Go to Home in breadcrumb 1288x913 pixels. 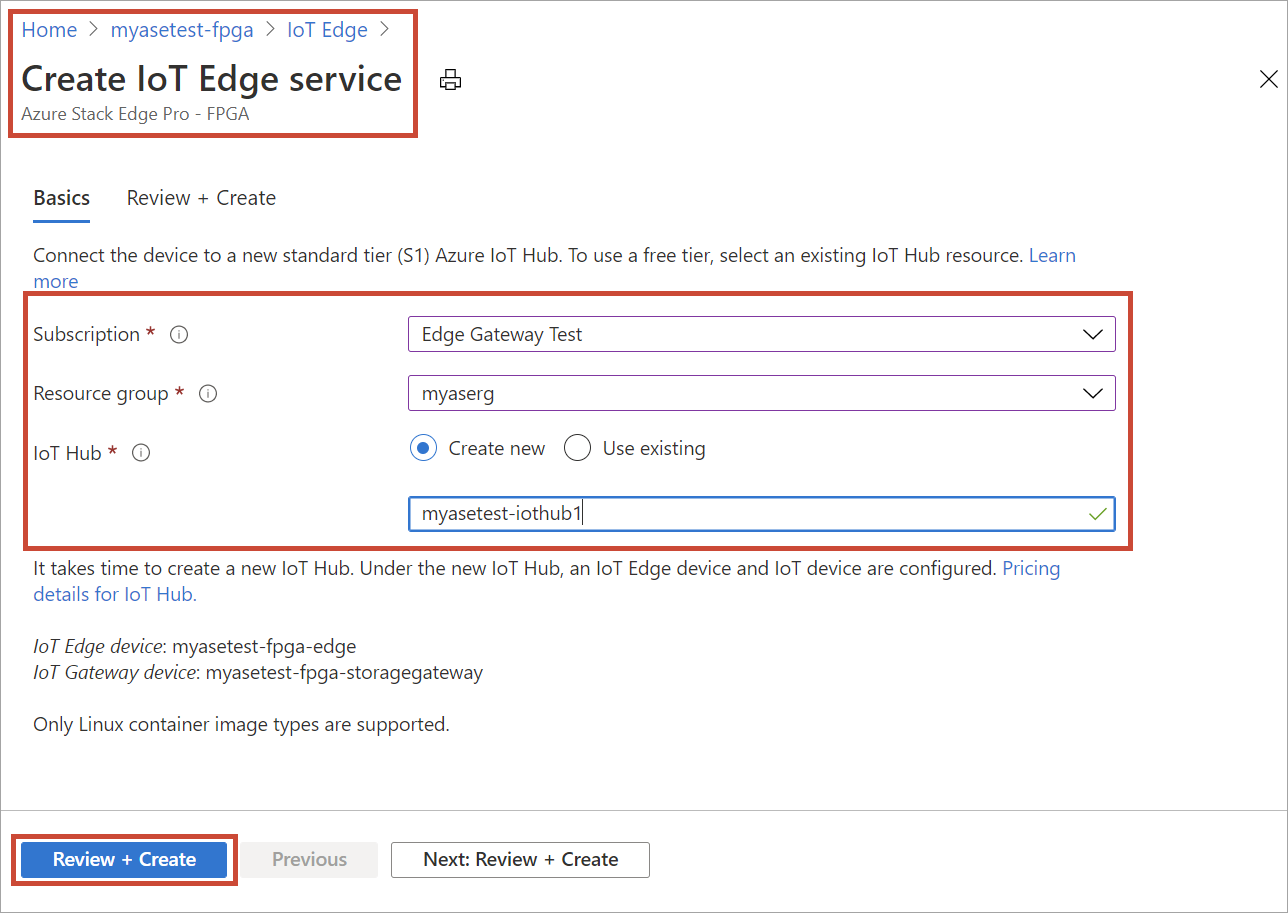point(49,30)
